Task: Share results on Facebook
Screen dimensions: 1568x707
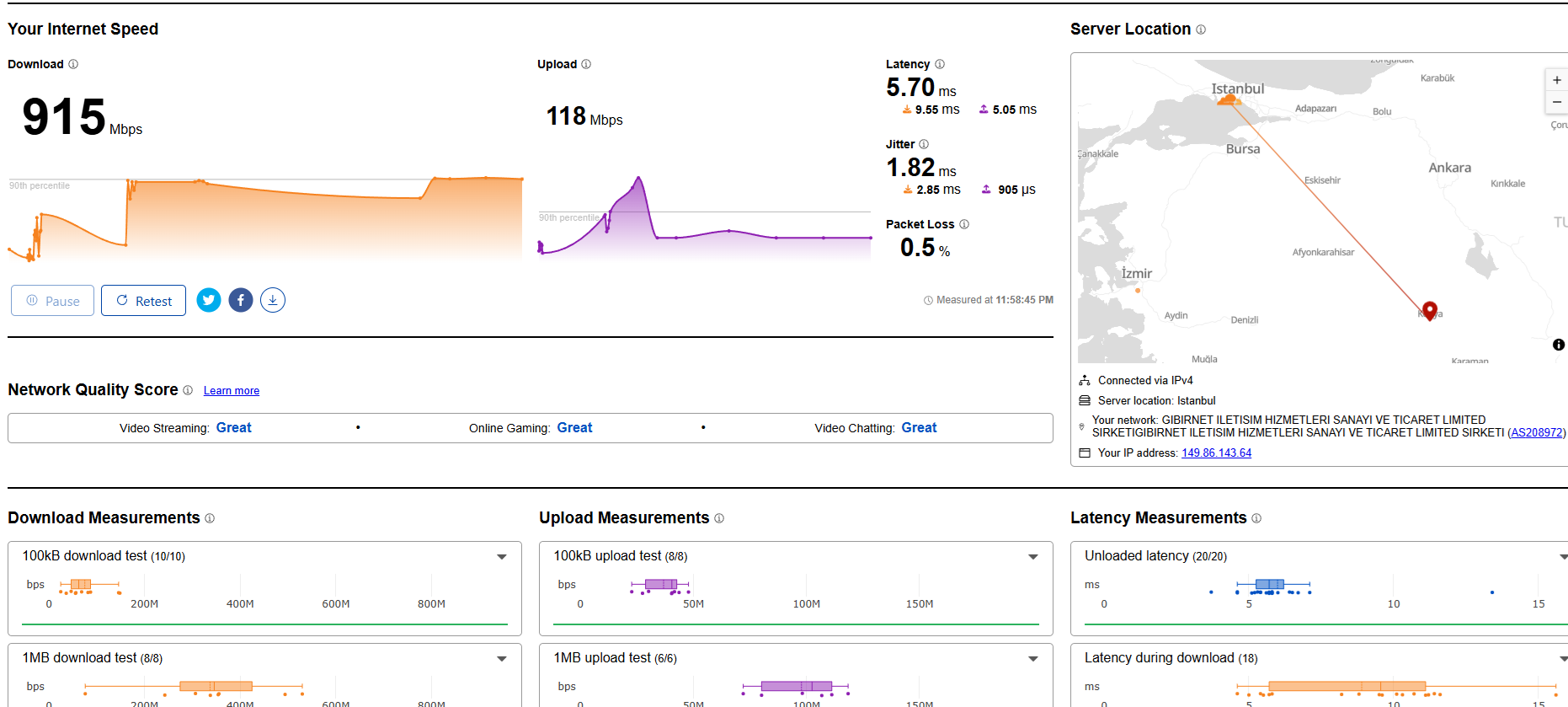Action: click(241, 300)
